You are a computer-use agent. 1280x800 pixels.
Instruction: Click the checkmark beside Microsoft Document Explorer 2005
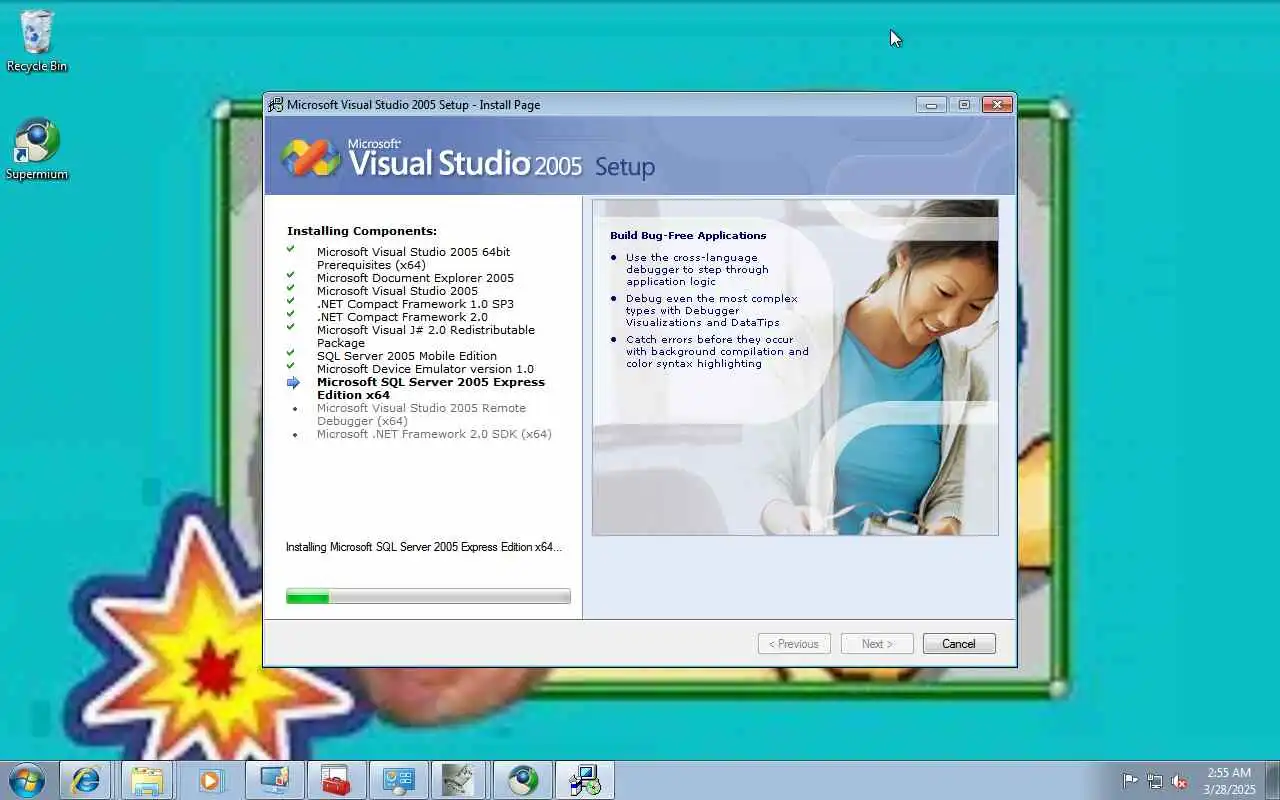[x=291, y=275]
